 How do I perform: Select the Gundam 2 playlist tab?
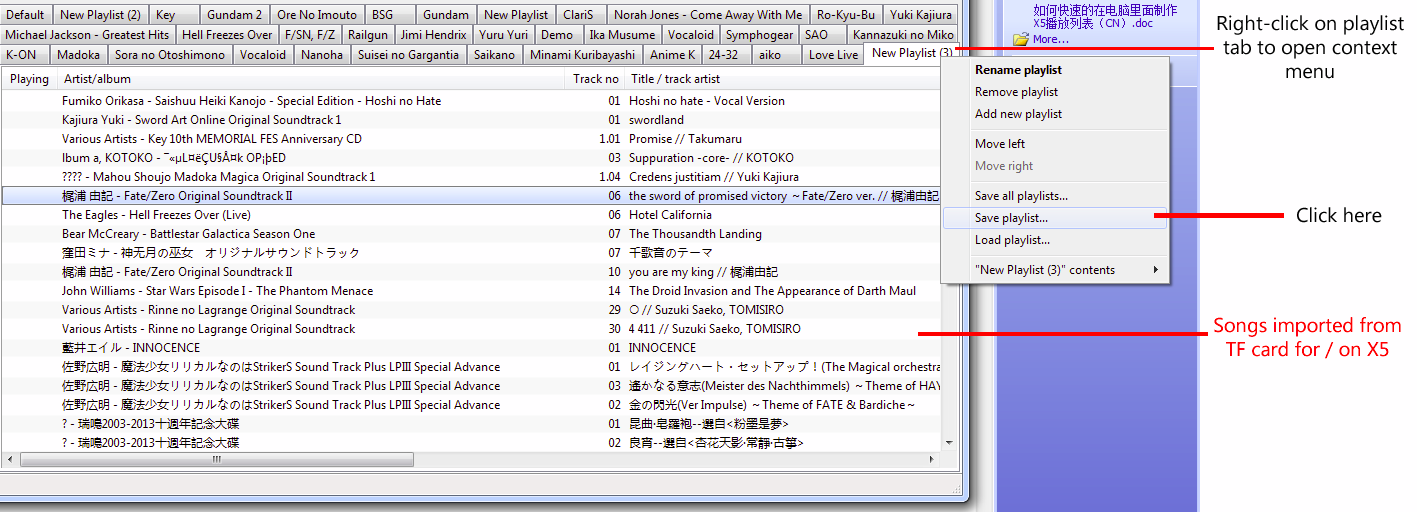[x=234, y=15]
